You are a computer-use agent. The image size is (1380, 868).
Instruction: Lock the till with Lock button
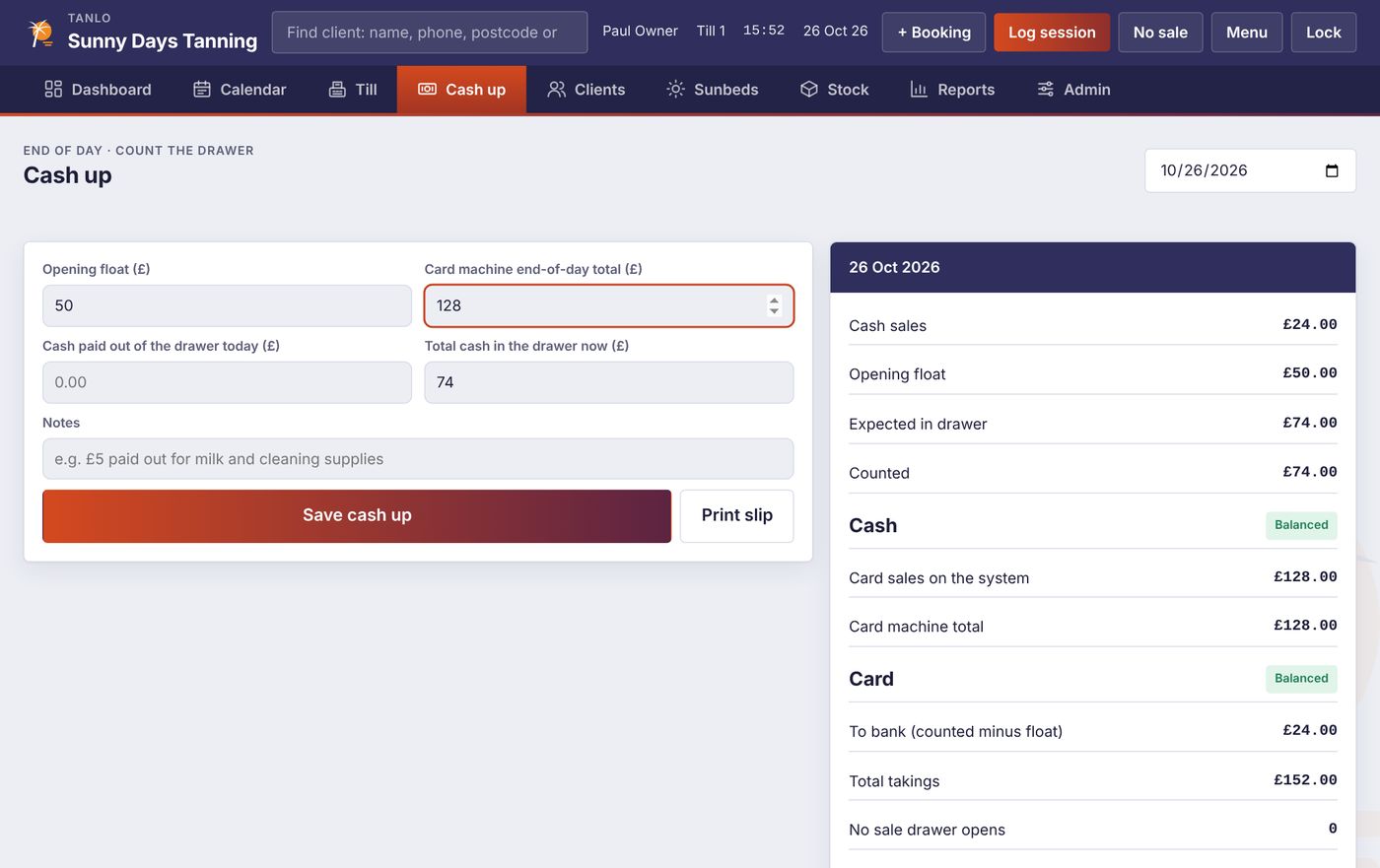coord(1324,33)
